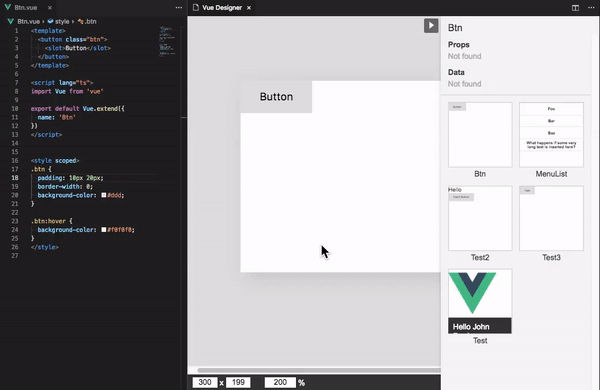The width and height of the screenshot is (600, 390).
Task: Click the '<style scoped>' tag line
Action: click(55, 161)
